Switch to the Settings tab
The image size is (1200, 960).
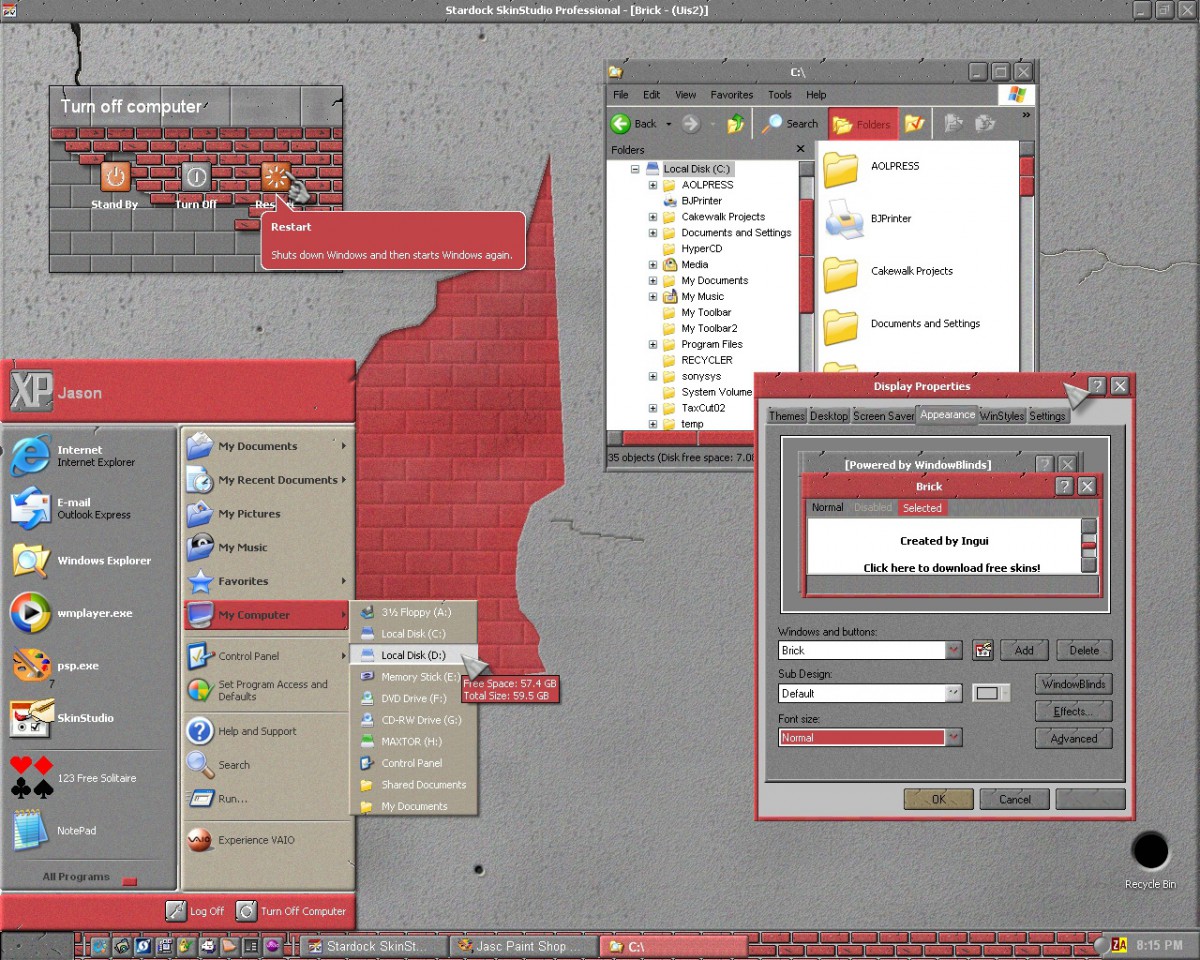pos(1048,416)
